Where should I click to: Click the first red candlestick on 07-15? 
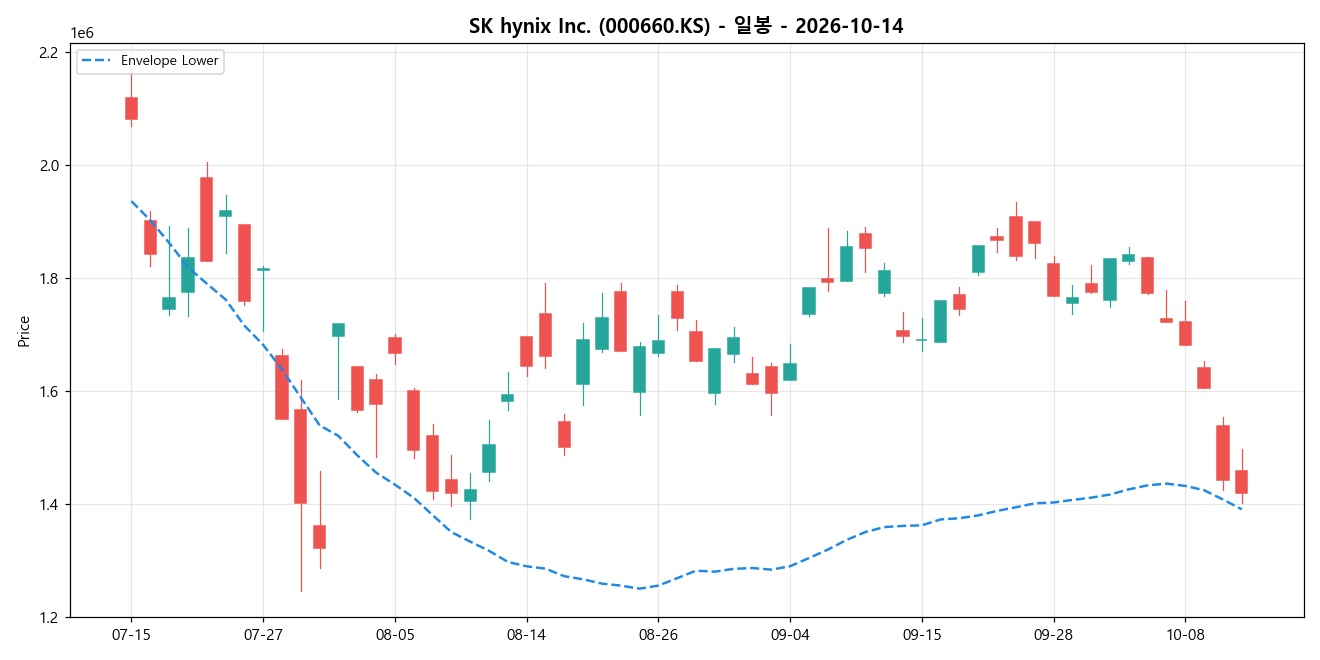click(x=131, y=108)
